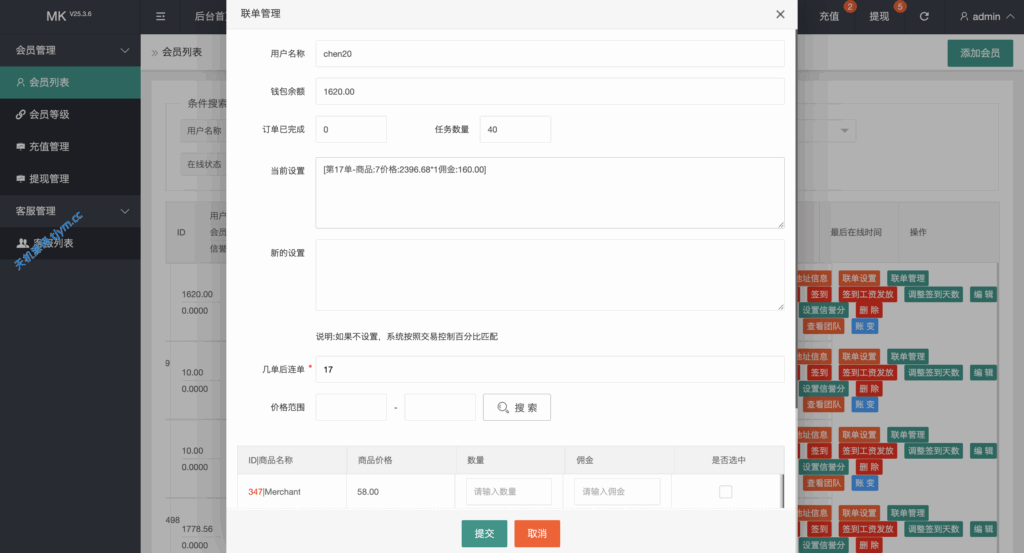Click the 搜索 button with magnifier icon

point(517,407)
